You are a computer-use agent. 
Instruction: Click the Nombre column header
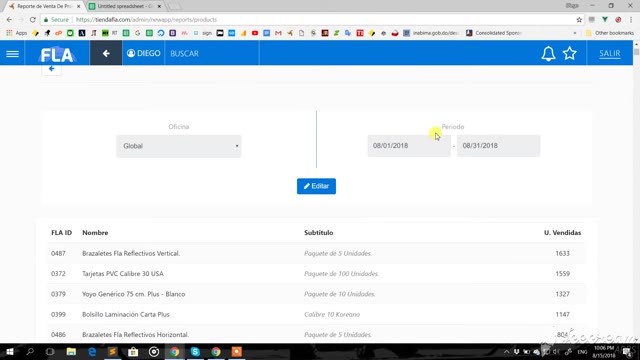click(95, 233)
